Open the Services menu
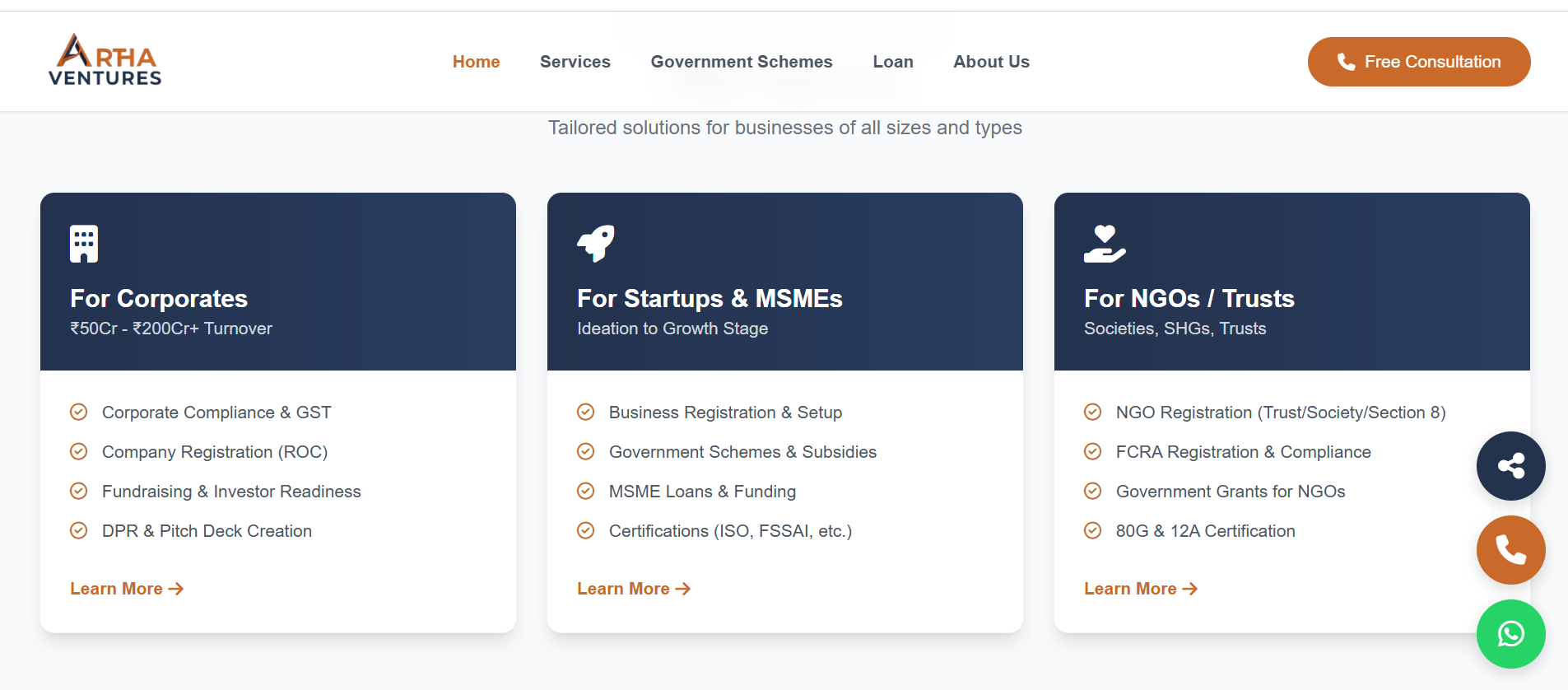 click(x=575, y=62)
